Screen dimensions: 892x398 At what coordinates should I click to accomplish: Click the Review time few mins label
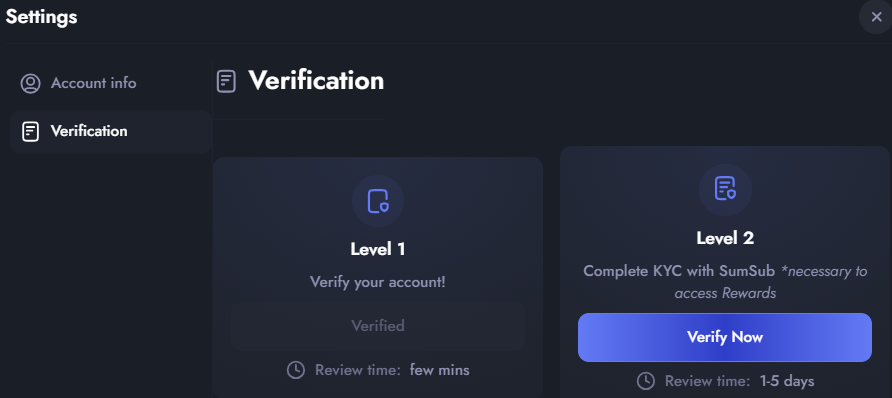[392, 371]
